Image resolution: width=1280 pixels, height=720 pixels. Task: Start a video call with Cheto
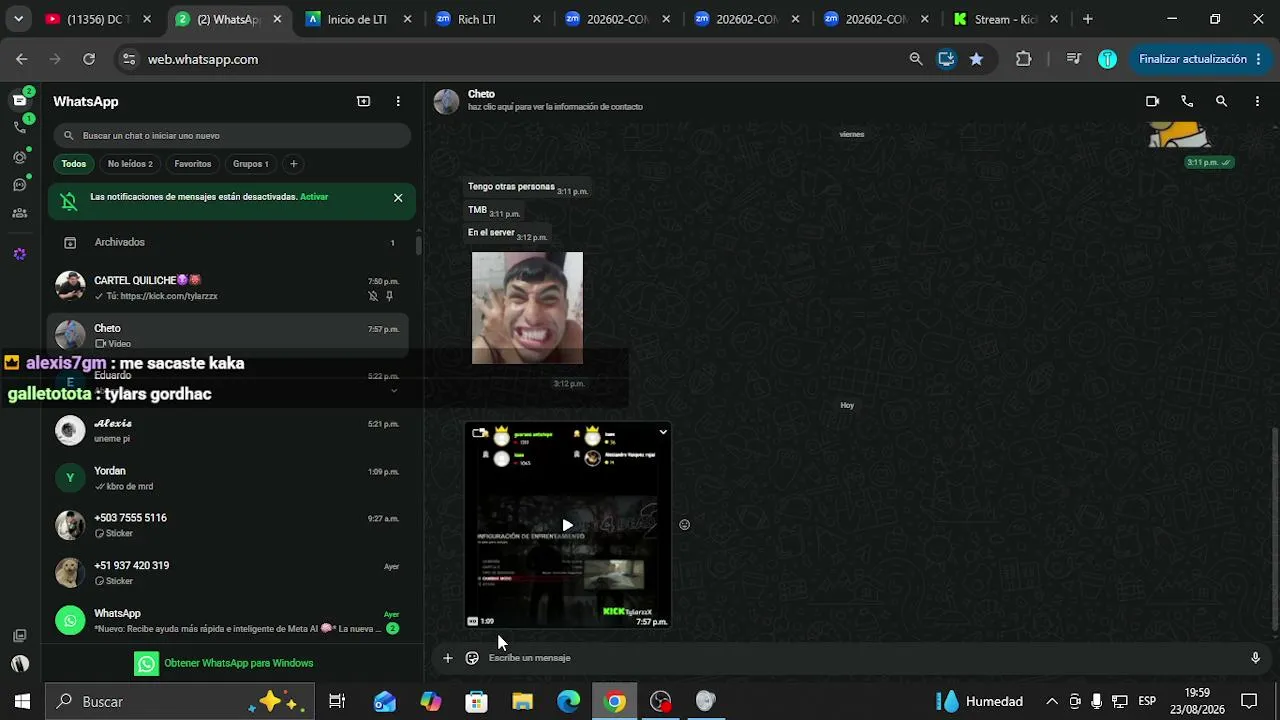1152,101
